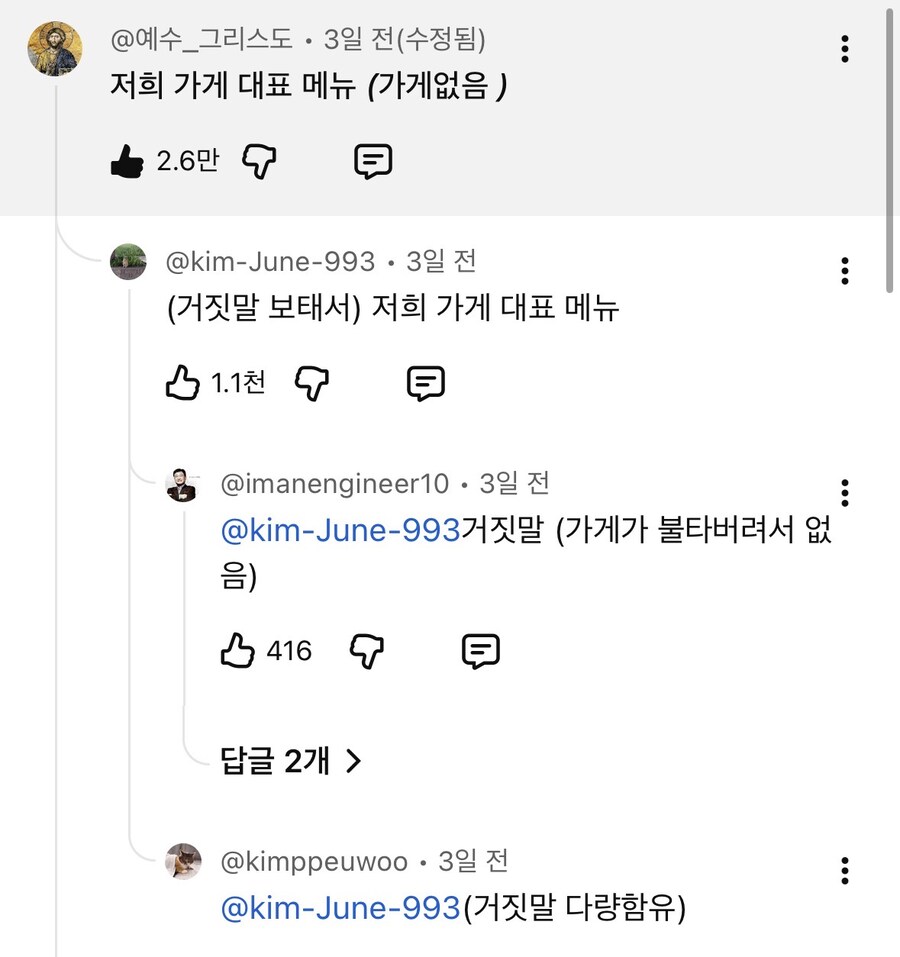Open more options for @kimppeuwoo reply
This screenshot has width=900, height=957.
(845, 870)
